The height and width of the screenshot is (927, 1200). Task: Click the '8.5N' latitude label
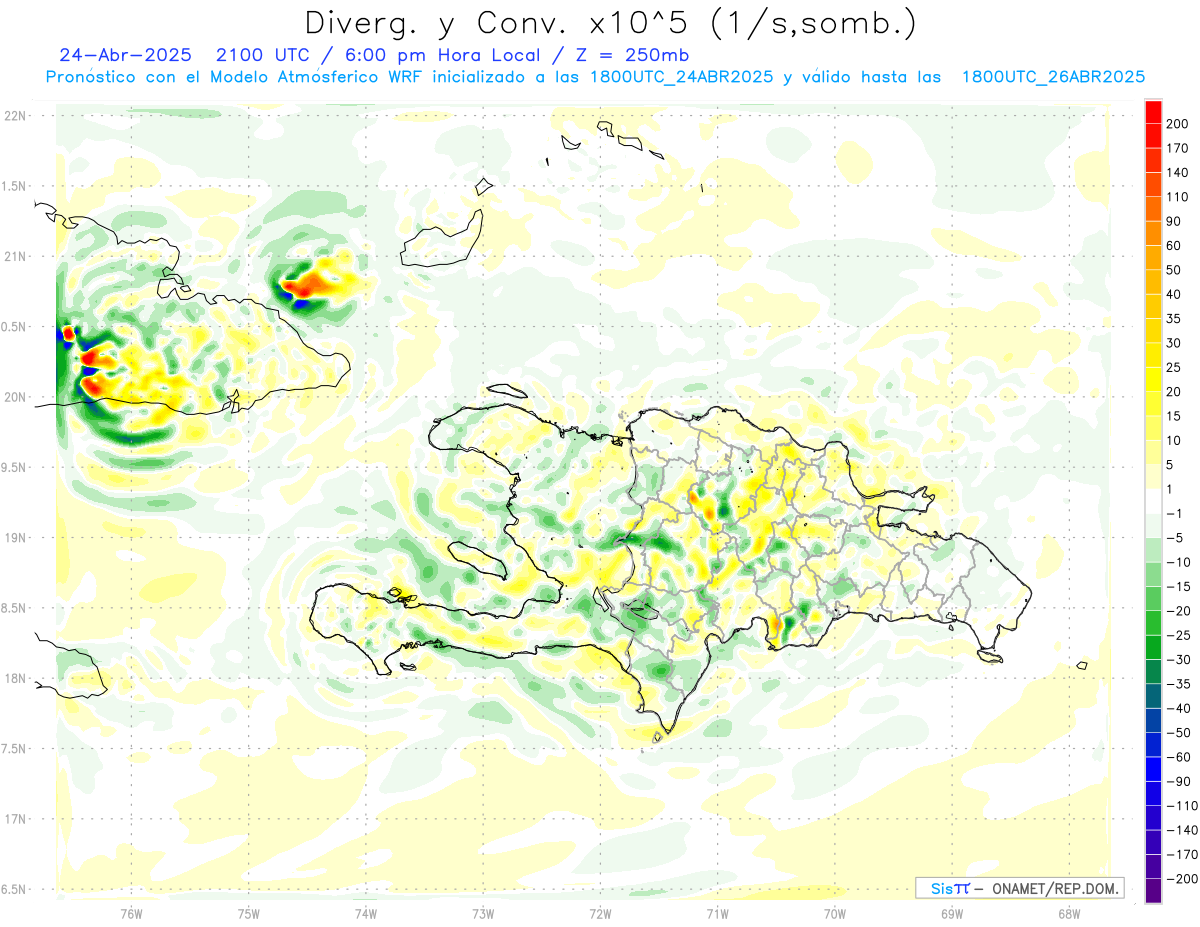[x=15, y=608]
